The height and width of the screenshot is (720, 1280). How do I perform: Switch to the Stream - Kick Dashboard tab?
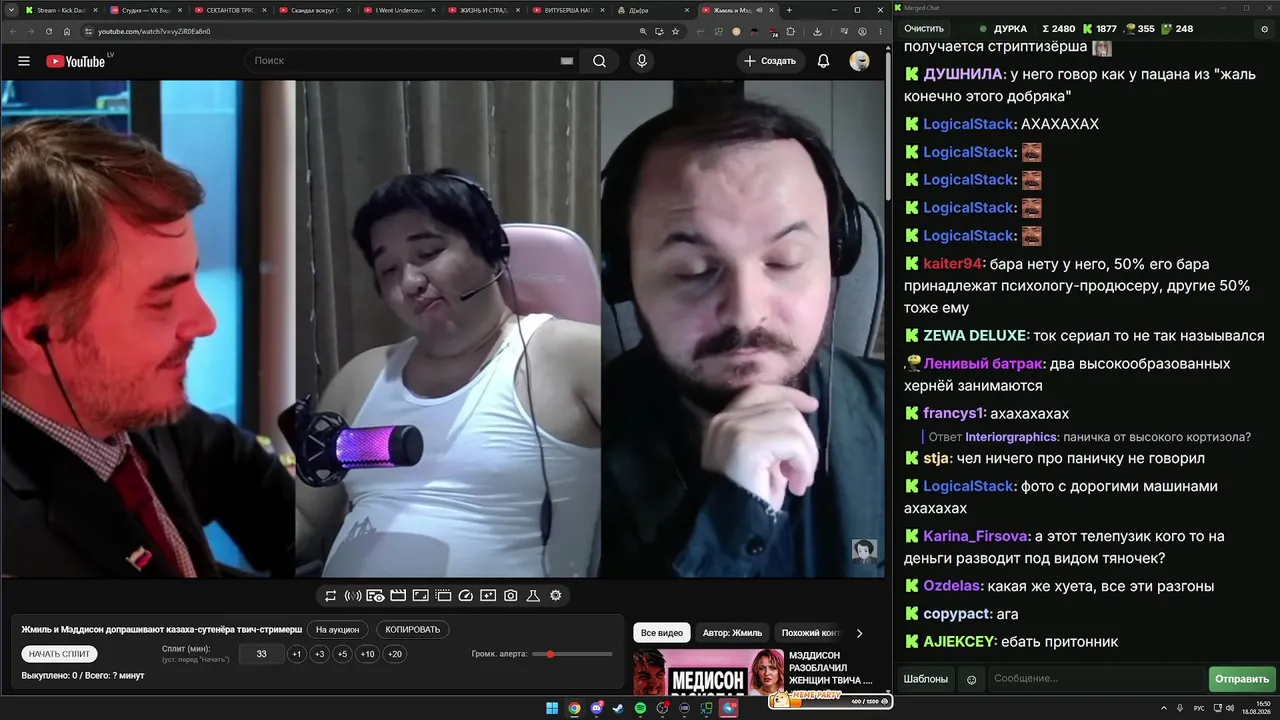[61, 10]
